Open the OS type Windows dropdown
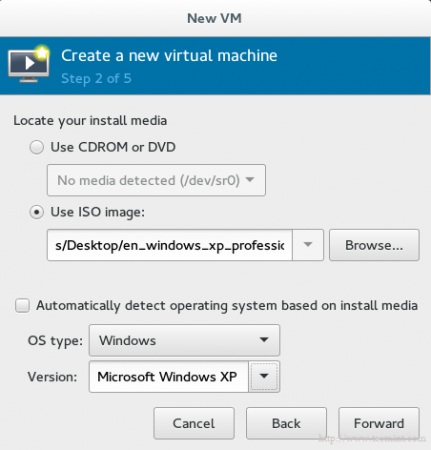 (184, 340)
